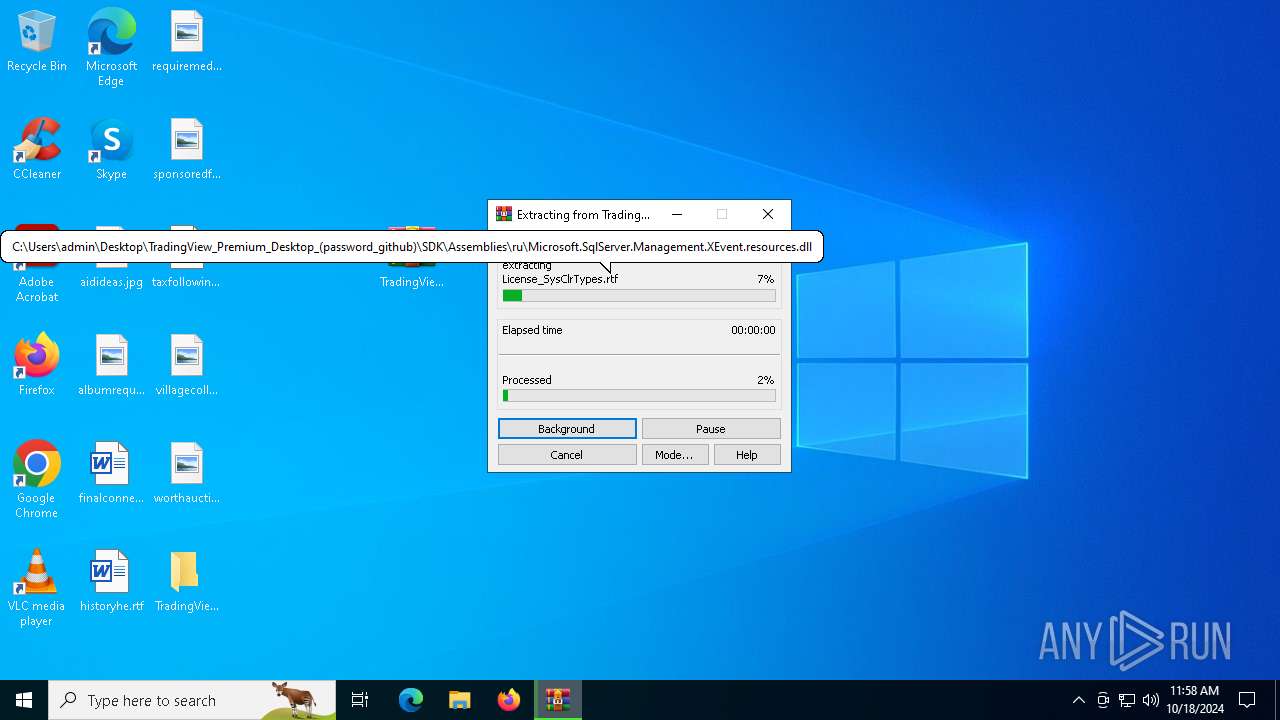Open the notification center

(1247, 700)
